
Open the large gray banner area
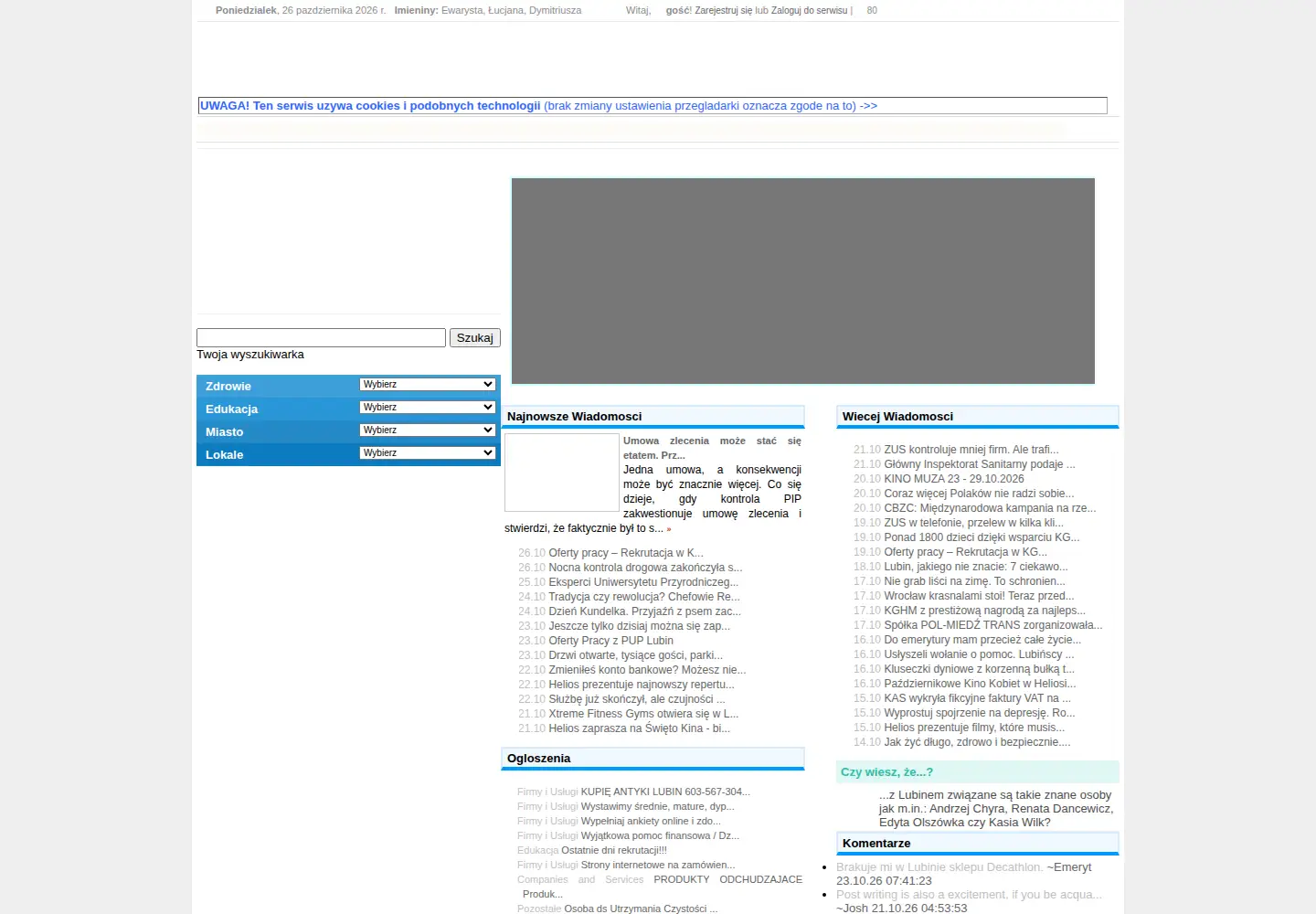(803, 282)
